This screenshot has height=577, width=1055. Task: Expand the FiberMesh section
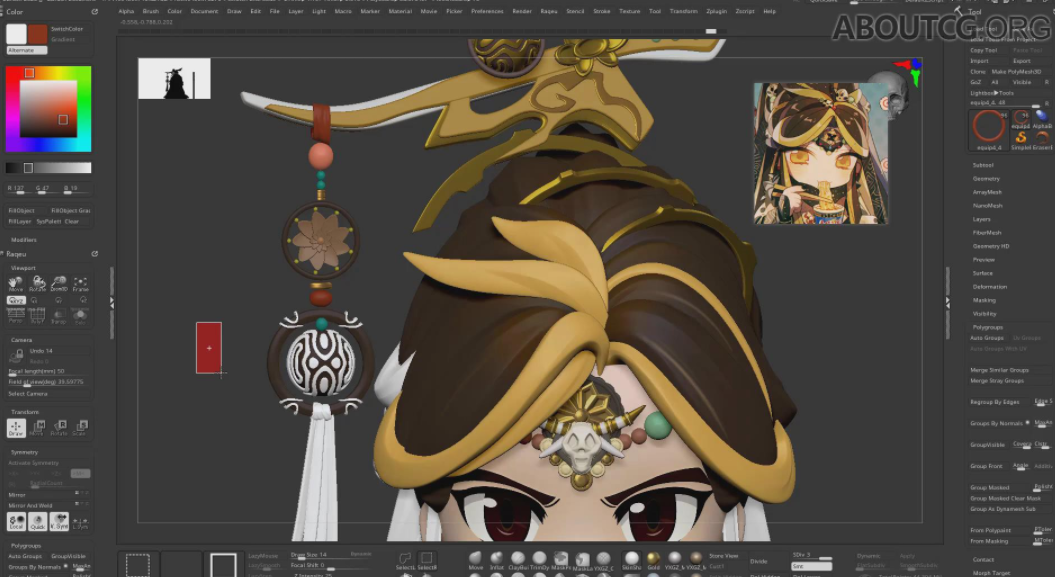(987, 233)
